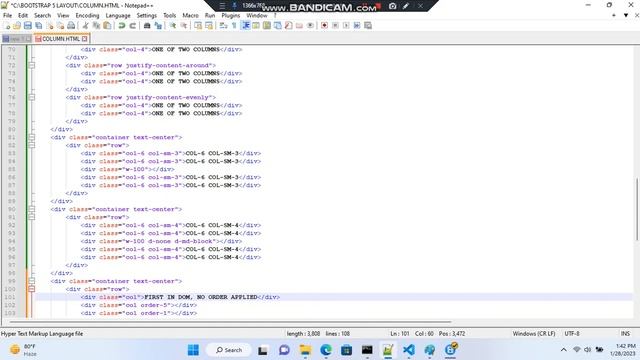This screenshot has width=640, height=360.
Task: Click the Open file toolbar icon
Action: coord(17,25)
